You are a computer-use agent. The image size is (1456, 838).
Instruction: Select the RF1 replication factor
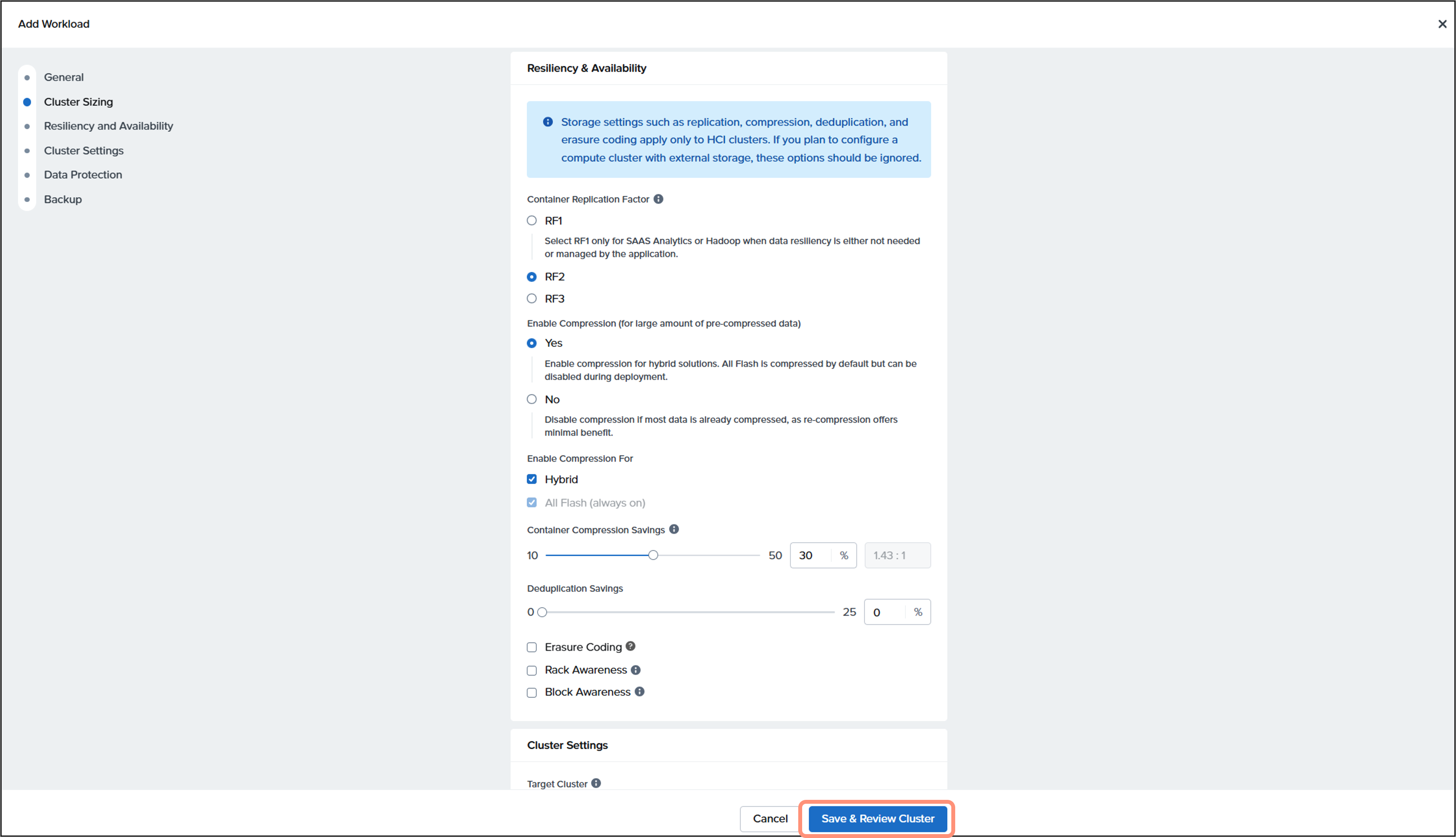[532, 220]
